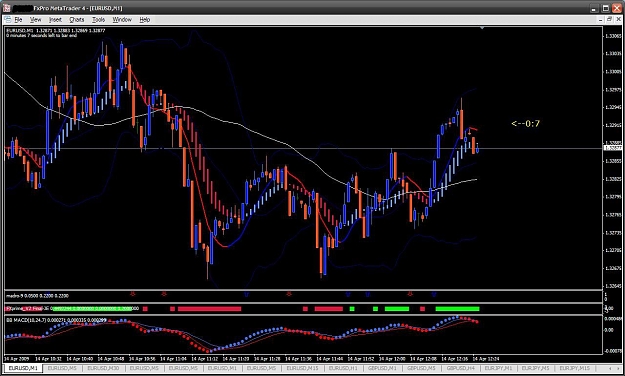Switch to the EURUSD,M15 chart tab

click(x=303, y=368)
